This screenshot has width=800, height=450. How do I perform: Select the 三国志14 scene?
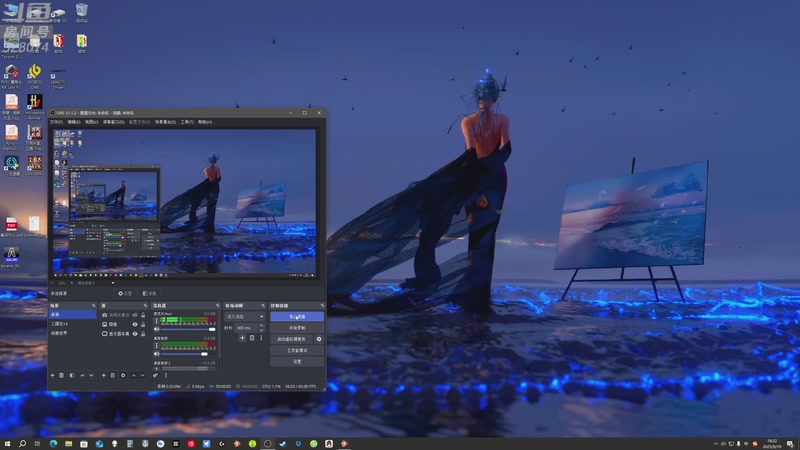pyautogui.click(x=72, y=324)
